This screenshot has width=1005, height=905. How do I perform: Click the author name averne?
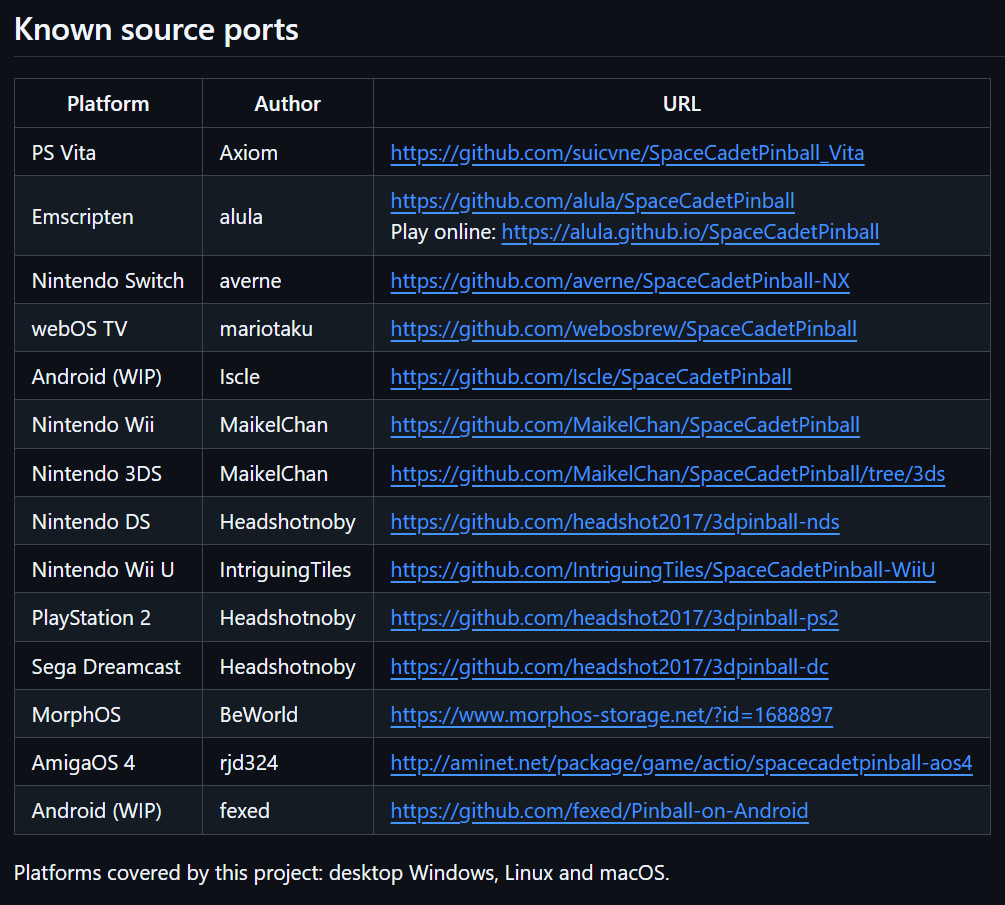[250, 281]
